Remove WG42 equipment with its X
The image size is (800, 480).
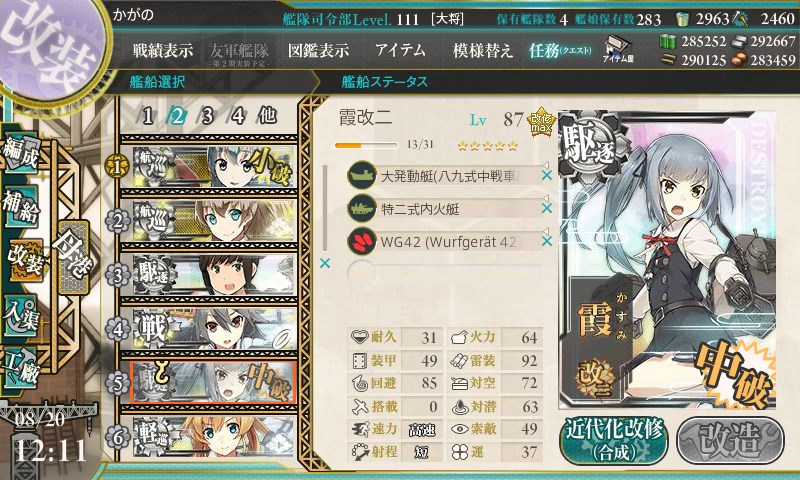click(x=547, y=241)
